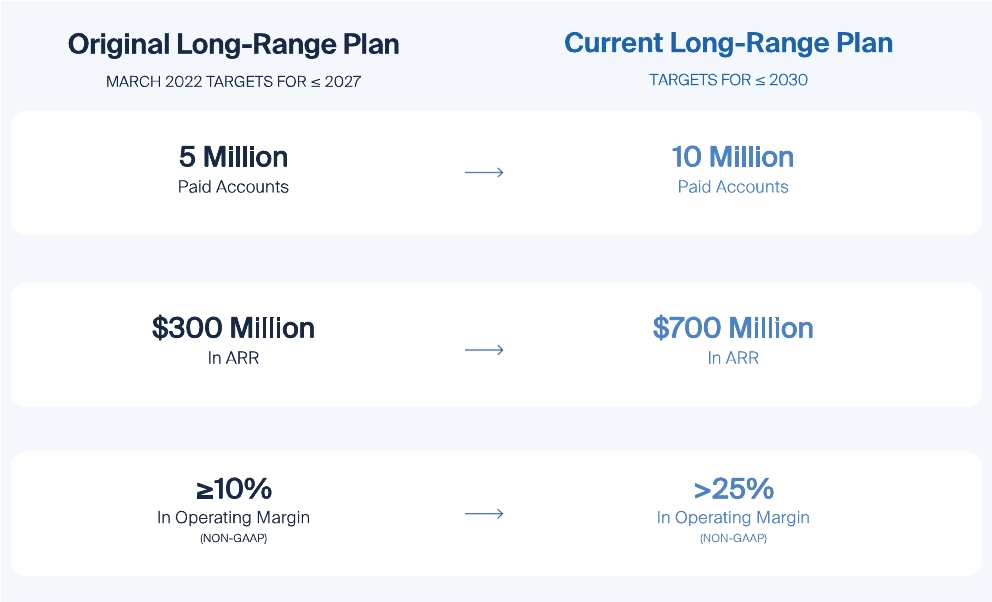Click In Operating Margin label under >25%
This screenshot has height=602, width=992.
tap(733, 518)
